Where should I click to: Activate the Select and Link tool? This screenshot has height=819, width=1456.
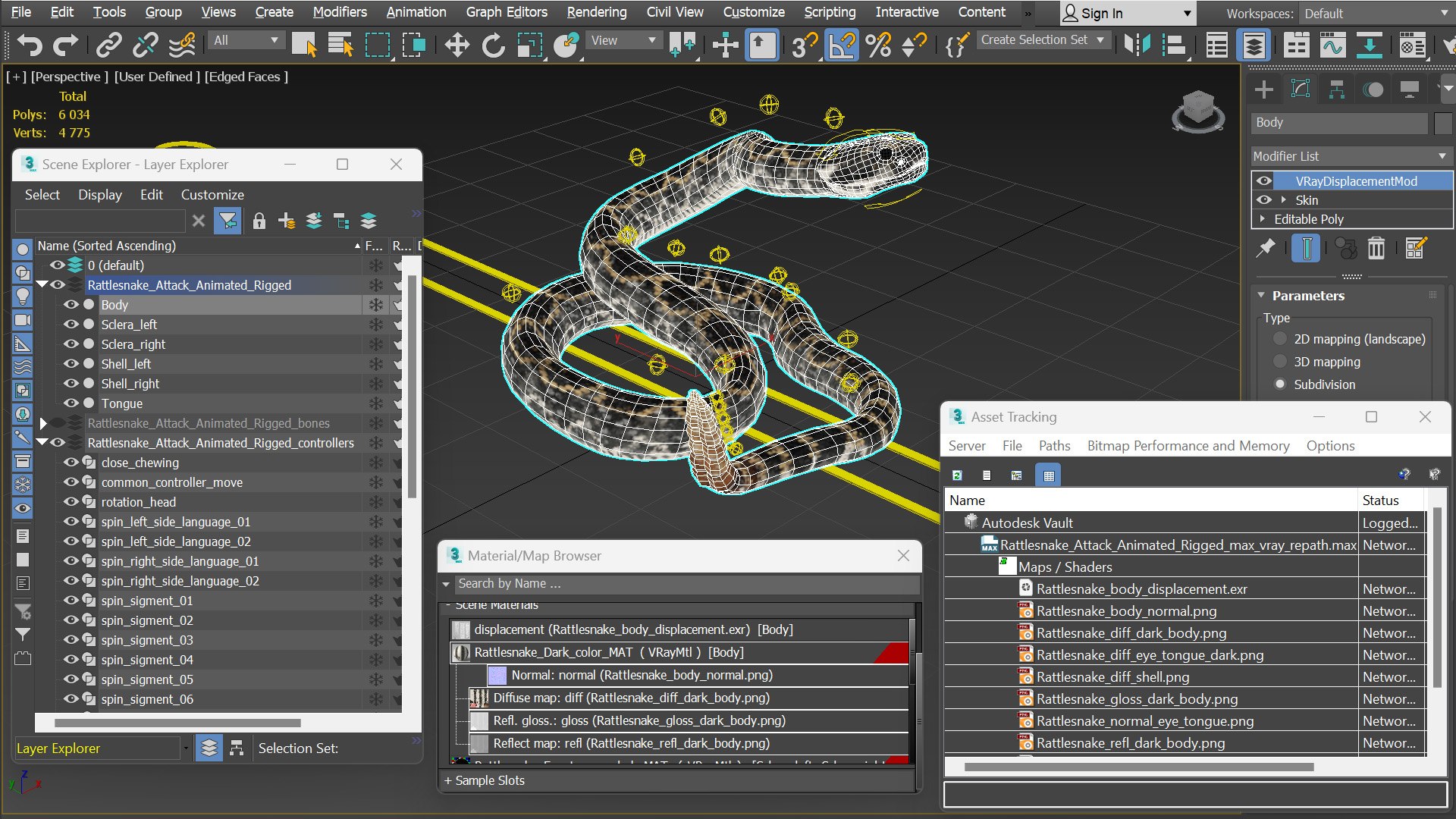click(x=108, y=45)
